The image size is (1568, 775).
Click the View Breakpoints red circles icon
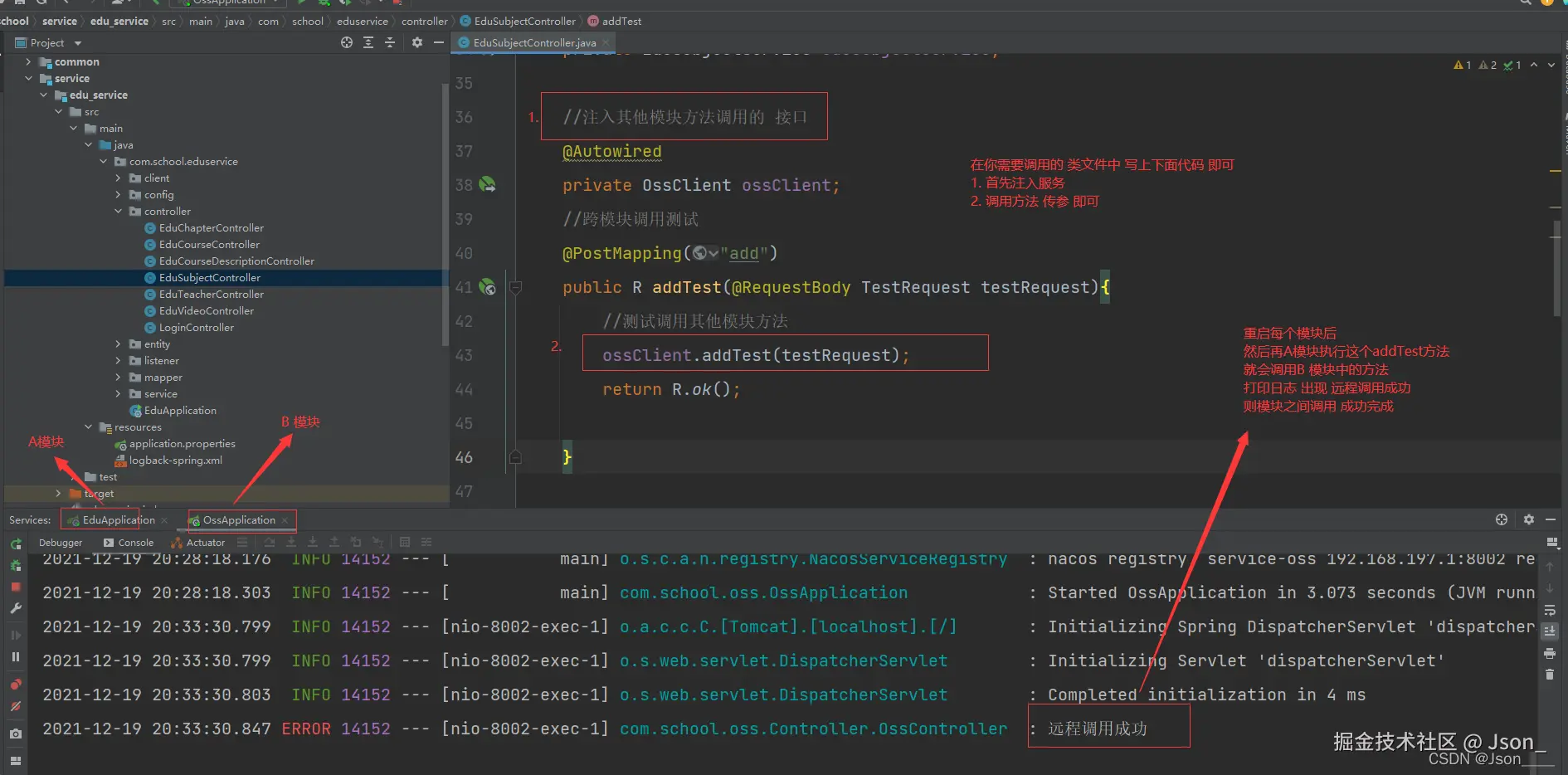click(16, 685)
